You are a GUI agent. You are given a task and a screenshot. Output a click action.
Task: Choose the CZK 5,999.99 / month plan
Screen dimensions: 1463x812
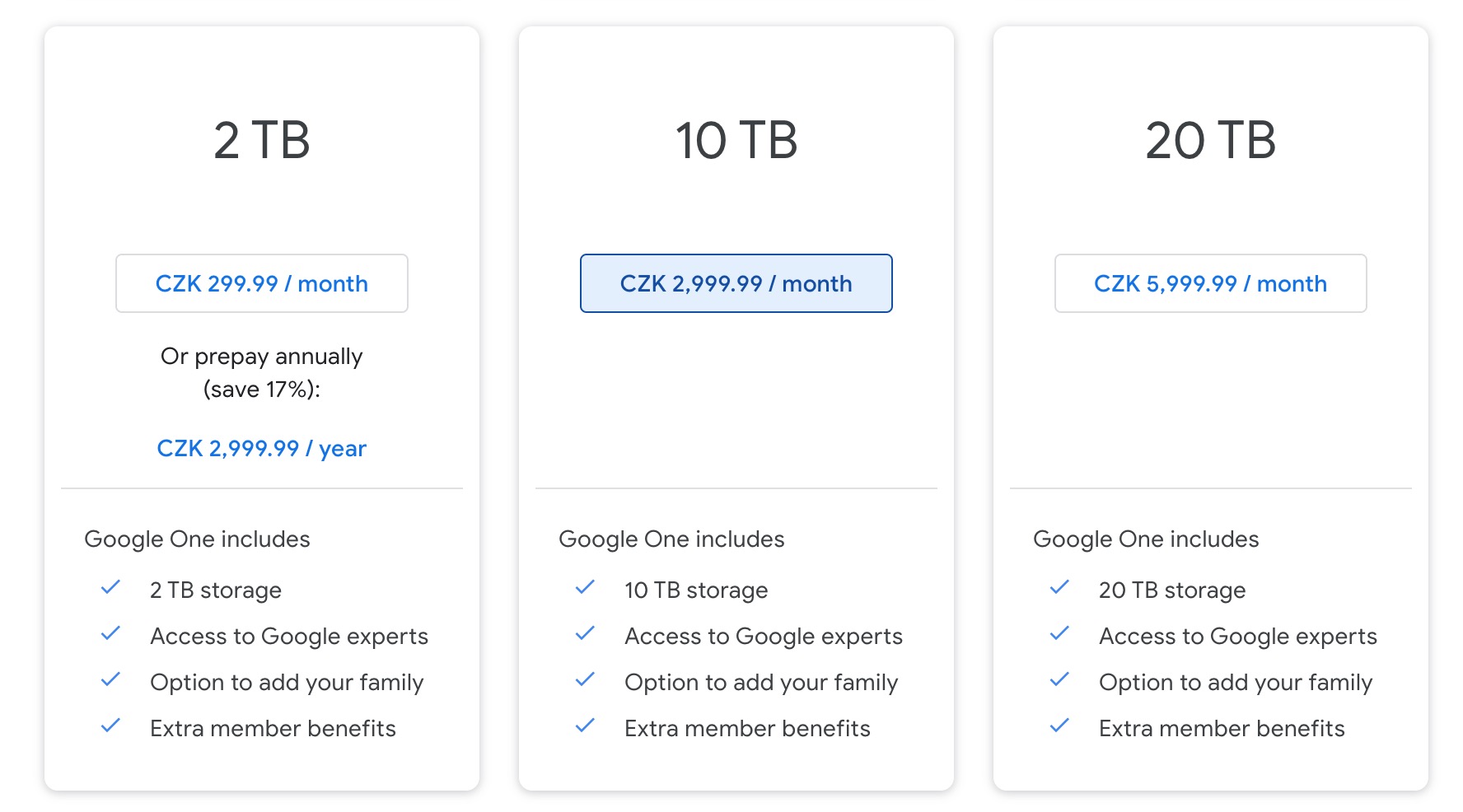click(x=1210, y=283)
